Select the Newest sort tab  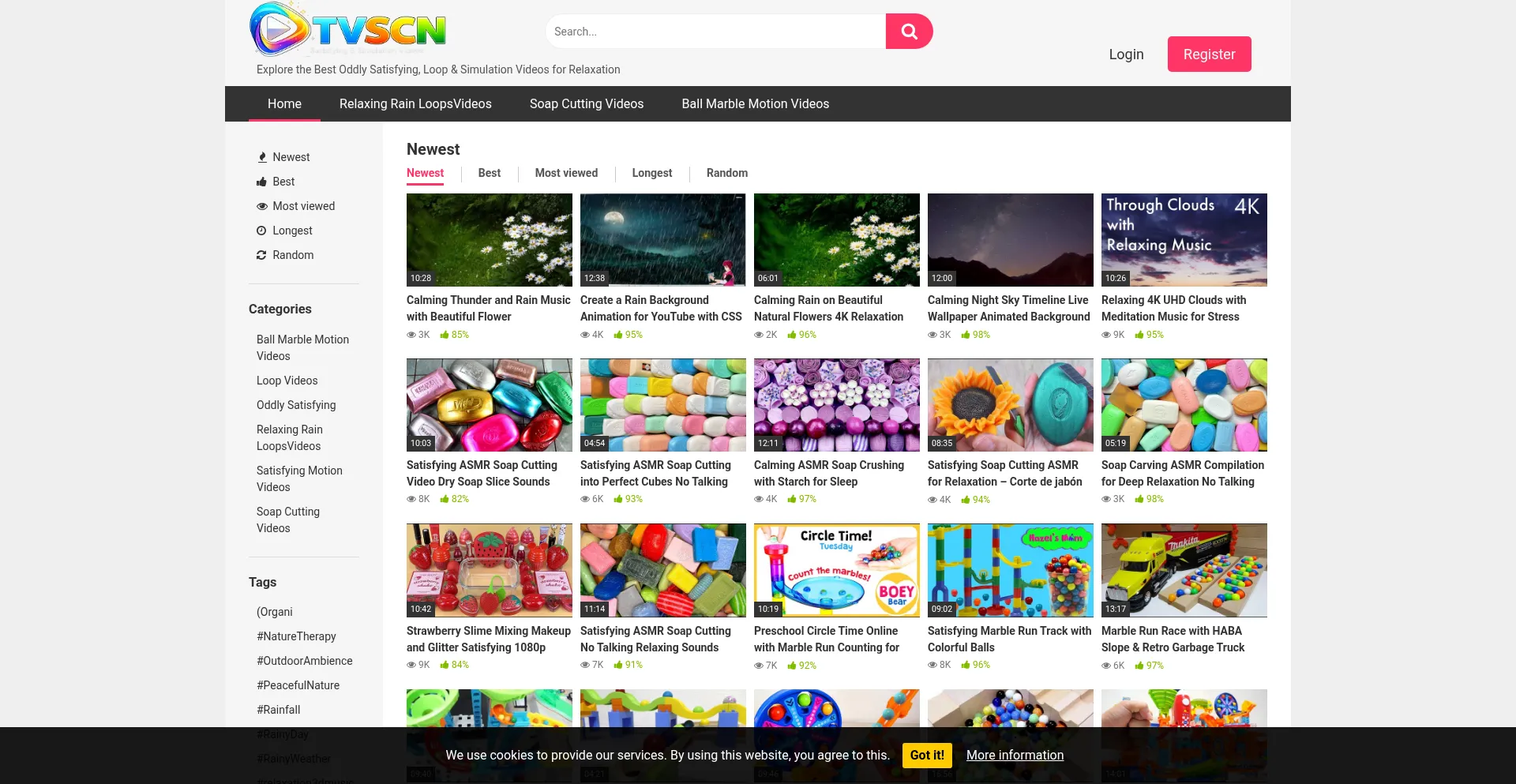pos(425,173)
